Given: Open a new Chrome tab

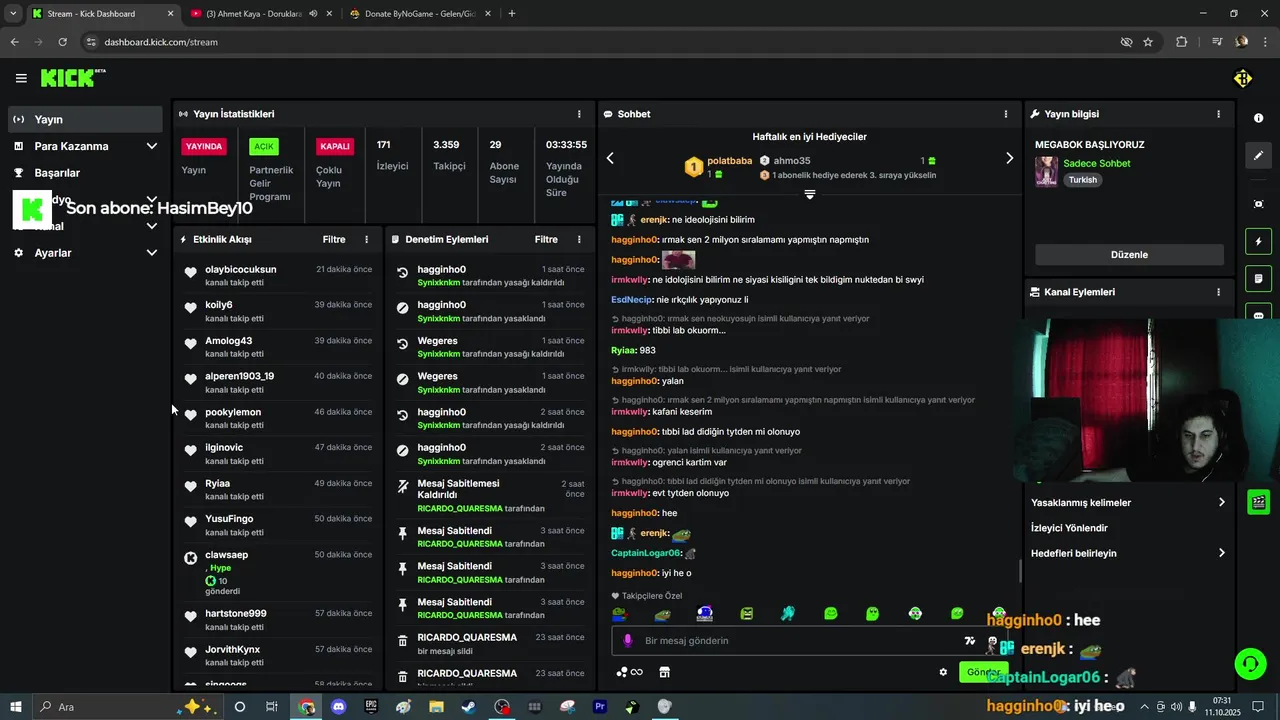Looking at the screenshot, I should 512,14.
